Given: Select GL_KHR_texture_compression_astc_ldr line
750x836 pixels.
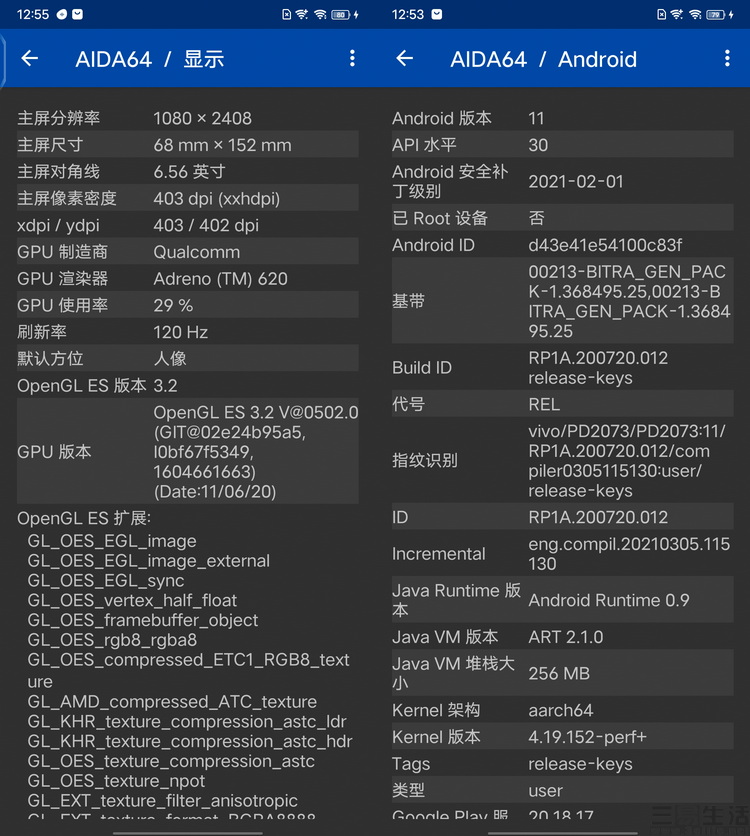Looking at the screenshot, I should coord(187,721).
